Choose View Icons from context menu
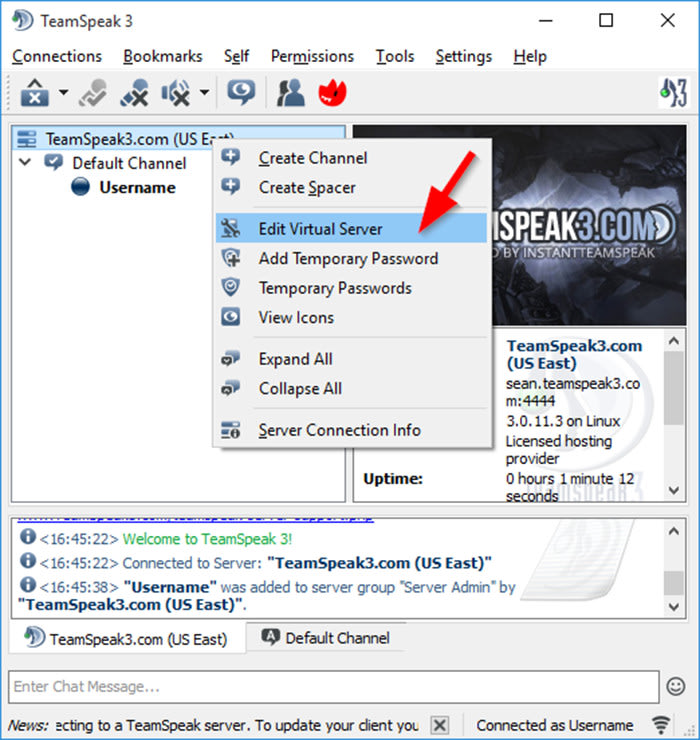Viewport: 700px width, 740px height. click(x=351, y=317)
